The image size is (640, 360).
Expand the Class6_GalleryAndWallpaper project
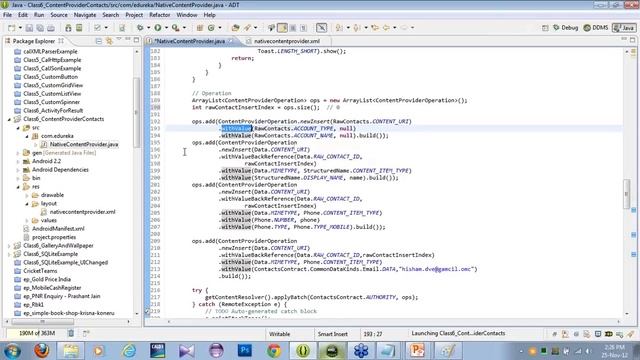point(9,246)
